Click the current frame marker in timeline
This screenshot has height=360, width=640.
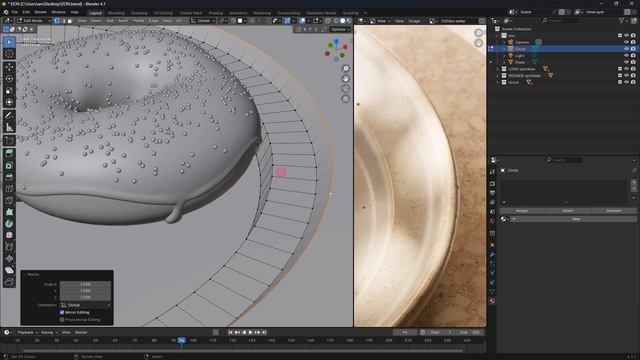(x=182, y=340)
